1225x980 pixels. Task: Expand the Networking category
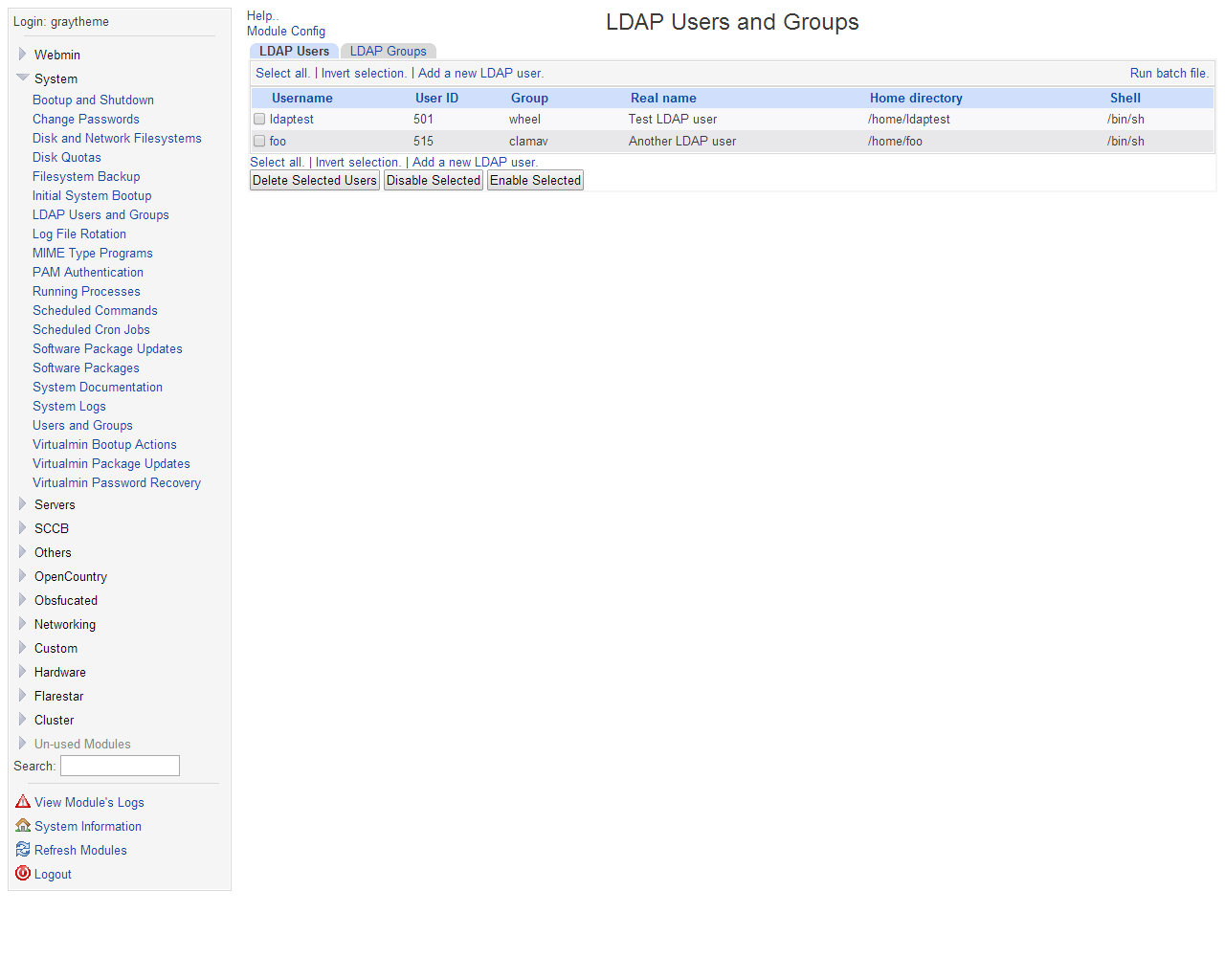(23, 624)
